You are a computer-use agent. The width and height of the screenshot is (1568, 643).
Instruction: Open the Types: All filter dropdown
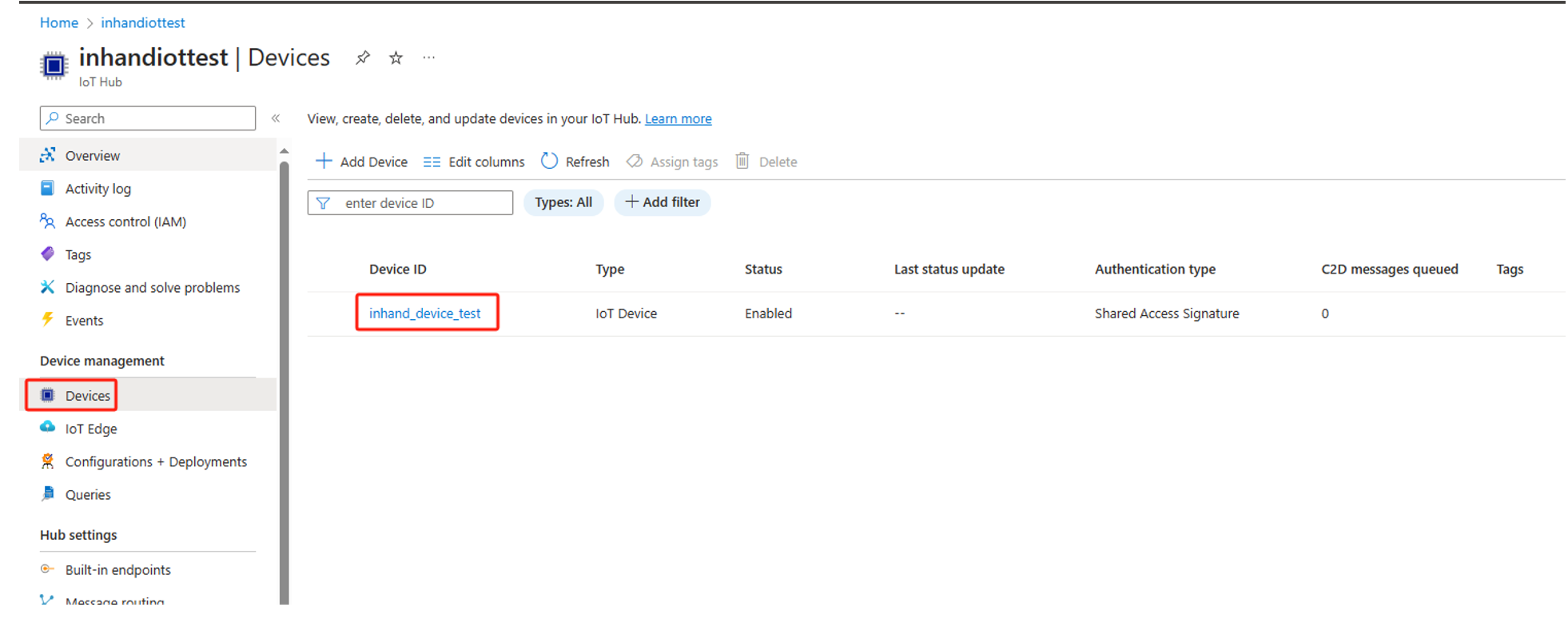click(563, 202)
